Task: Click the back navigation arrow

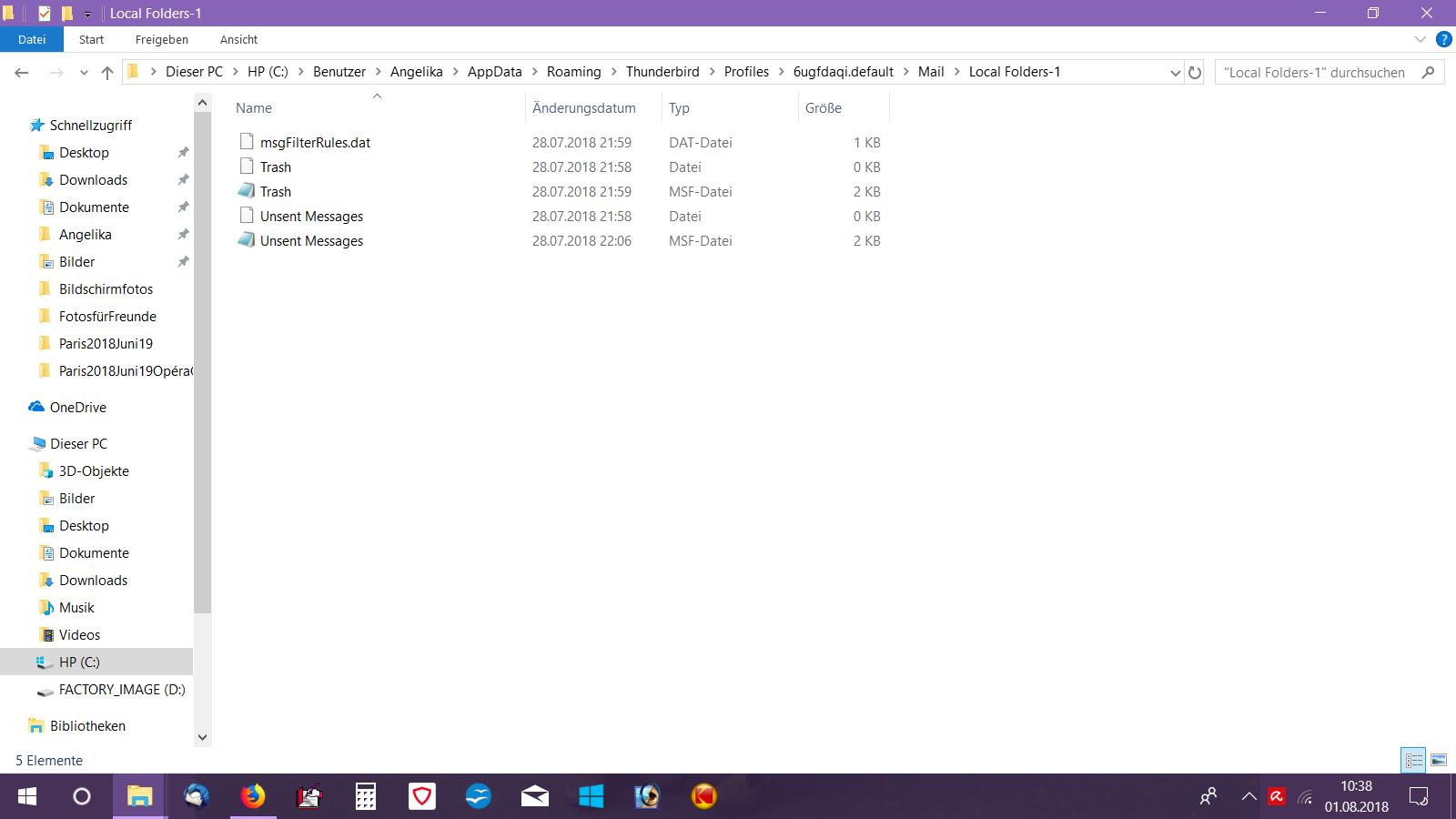Action: pos(22,73)
